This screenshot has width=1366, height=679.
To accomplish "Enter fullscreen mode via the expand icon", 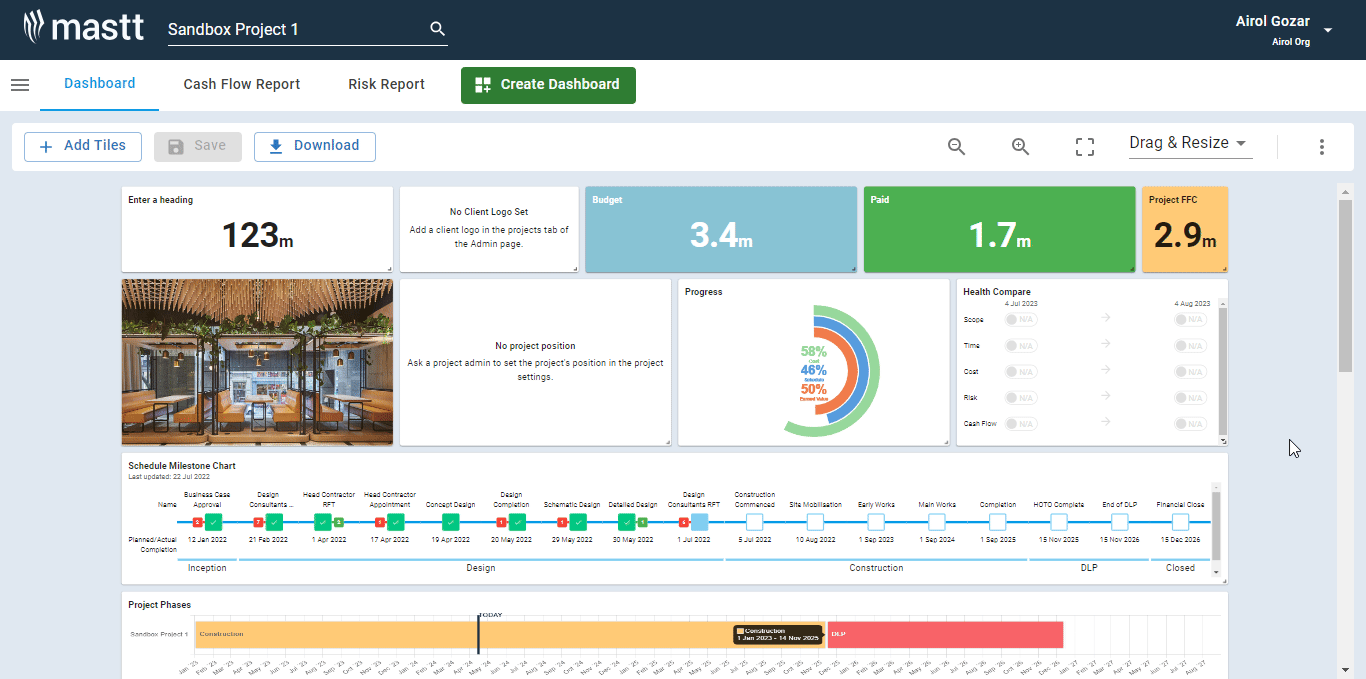I will (x=1084, y=146).
